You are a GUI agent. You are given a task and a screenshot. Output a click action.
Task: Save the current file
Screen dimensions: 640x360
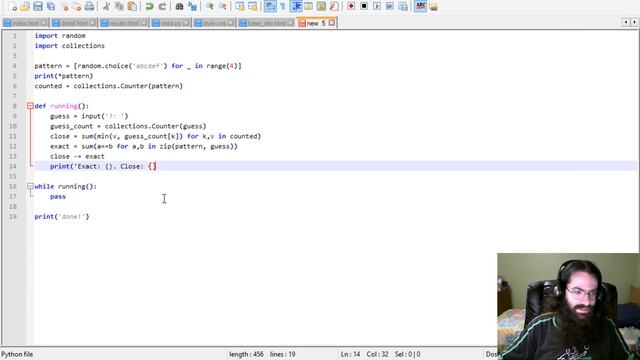tap(38, 6)
